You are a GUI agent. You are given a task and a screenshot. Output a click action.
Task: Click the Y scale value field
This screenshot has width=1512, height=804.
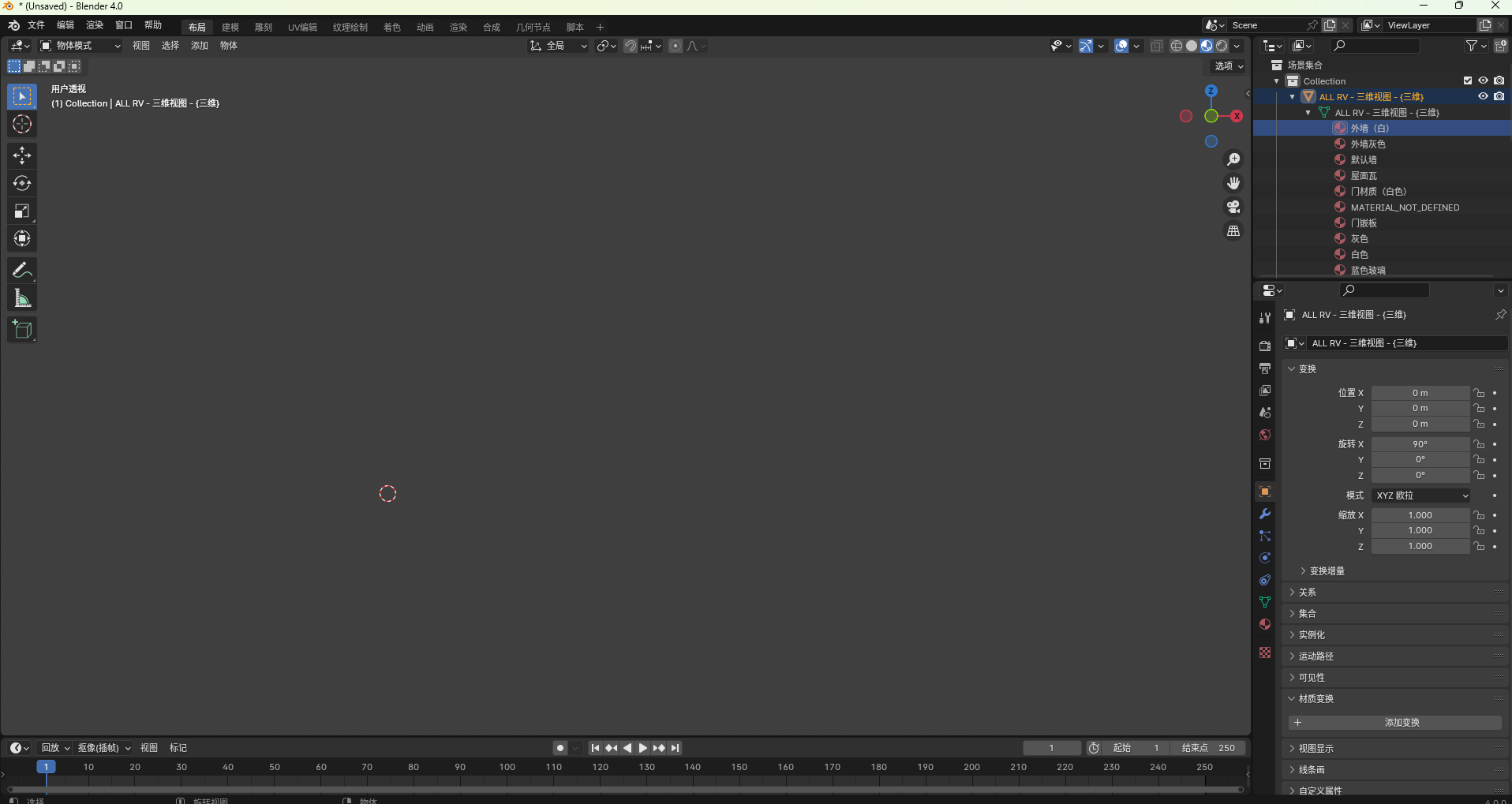tap(1420, 531)
